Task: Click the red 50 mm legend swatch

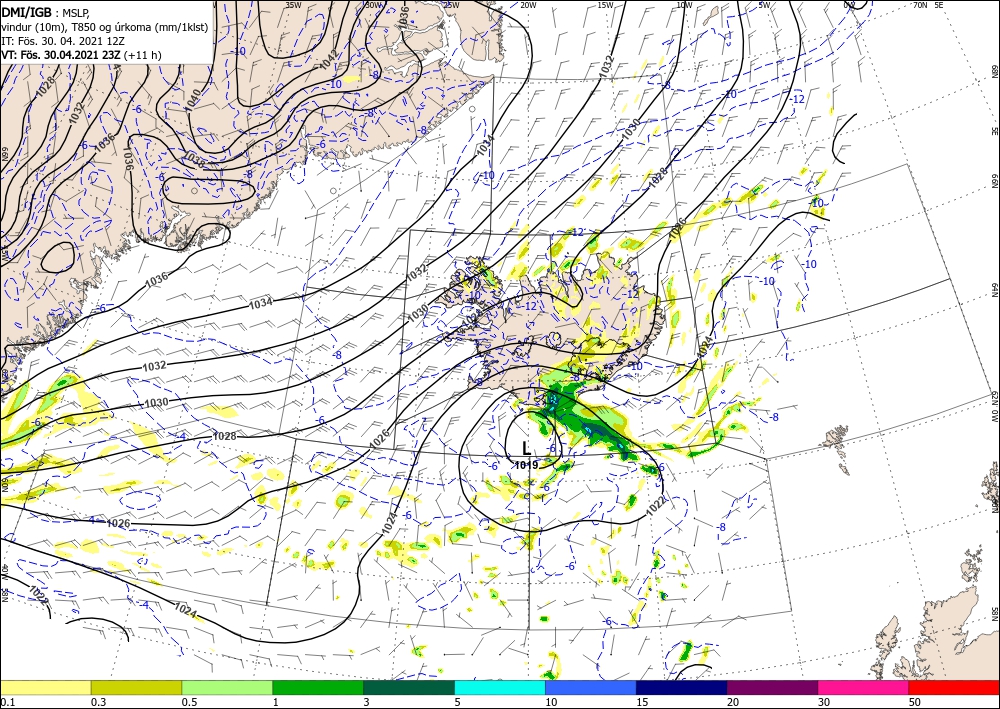Action: coord(954,687)
